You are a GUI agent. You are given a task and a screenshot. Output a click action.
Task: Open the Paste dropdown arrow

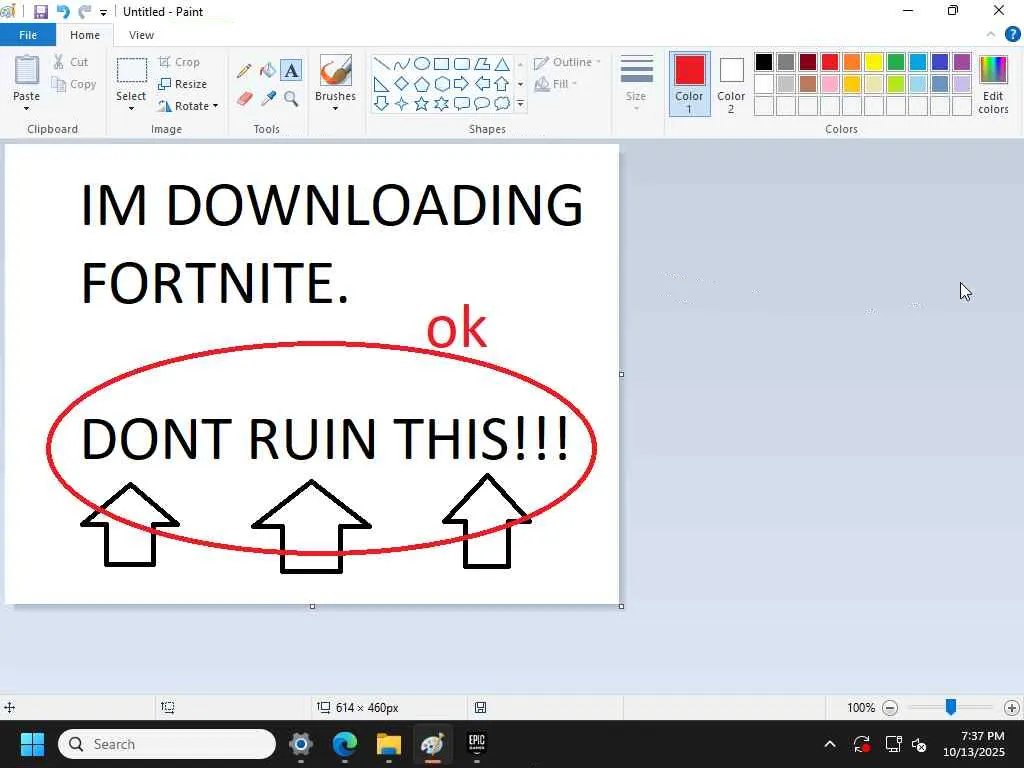pyautogui.click(x=26, y=108)
